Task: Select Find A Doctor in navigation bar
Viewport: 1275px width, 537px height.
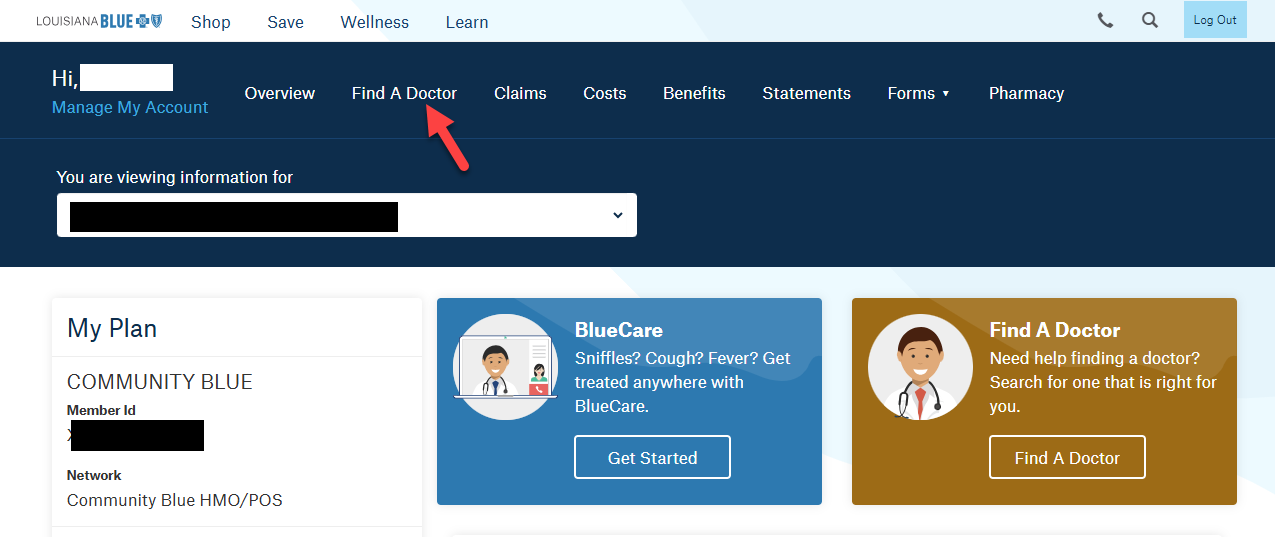Action: point(404,93)
